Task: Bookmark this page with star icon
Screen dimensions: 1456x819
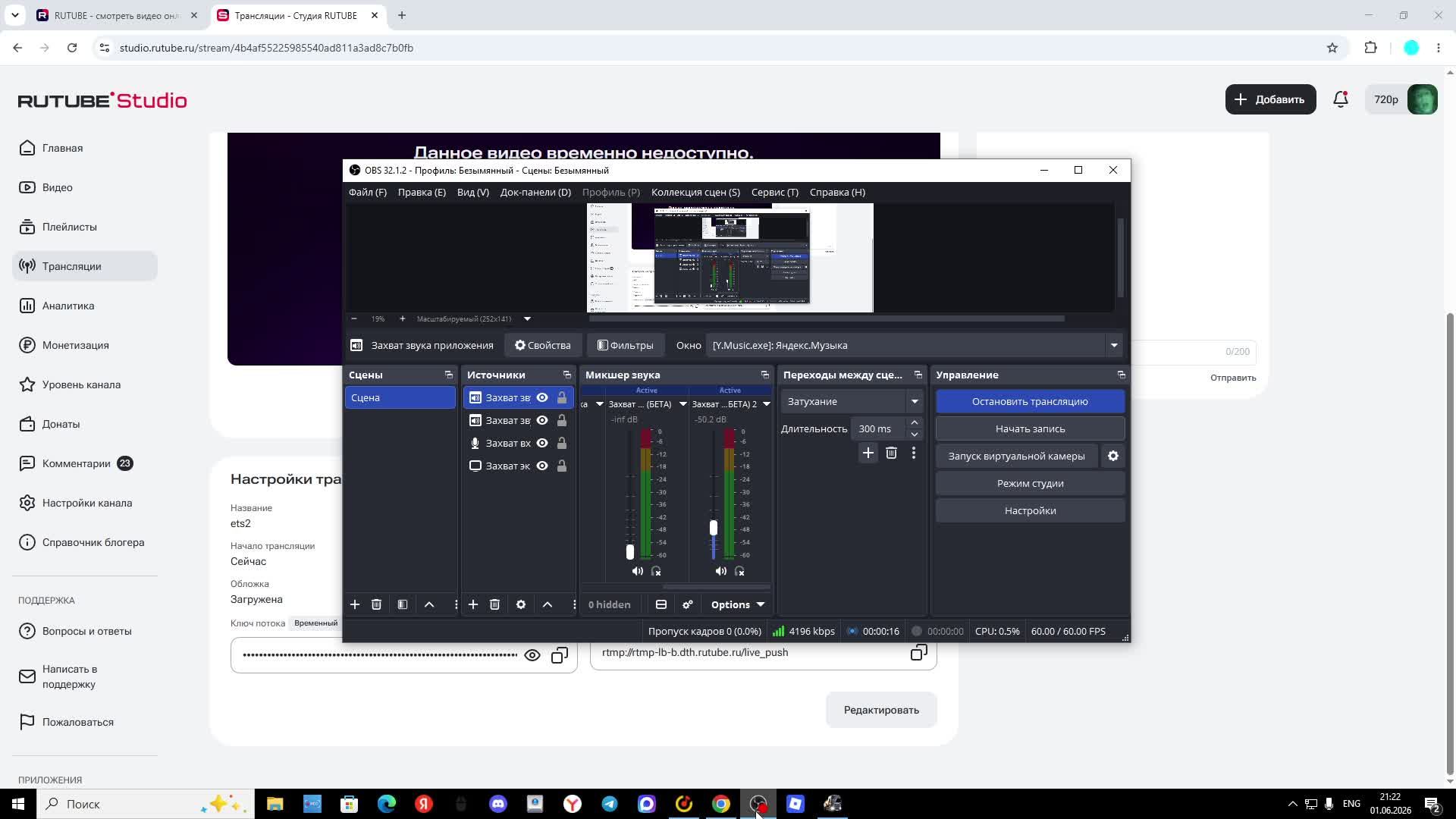Action: click(1332, 48)
